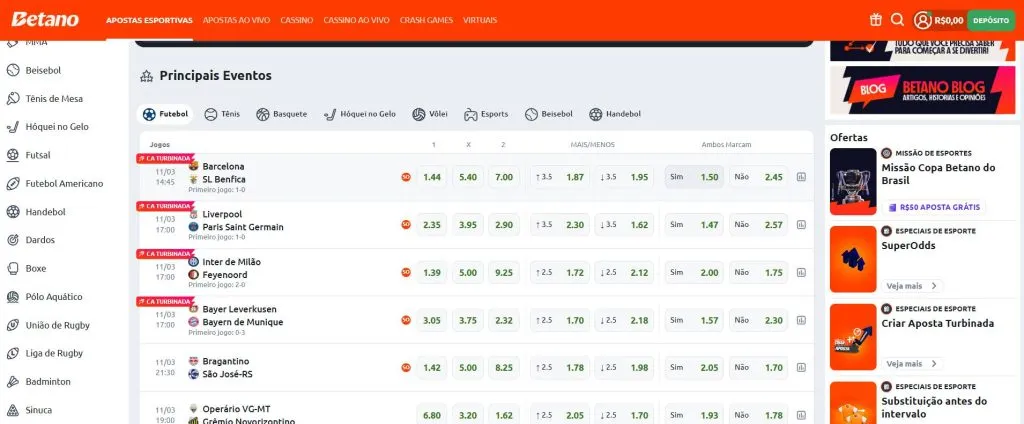Select the Basquete events tab
Viewport: 1024px width, 424px height.
click(x=281, y=114)
